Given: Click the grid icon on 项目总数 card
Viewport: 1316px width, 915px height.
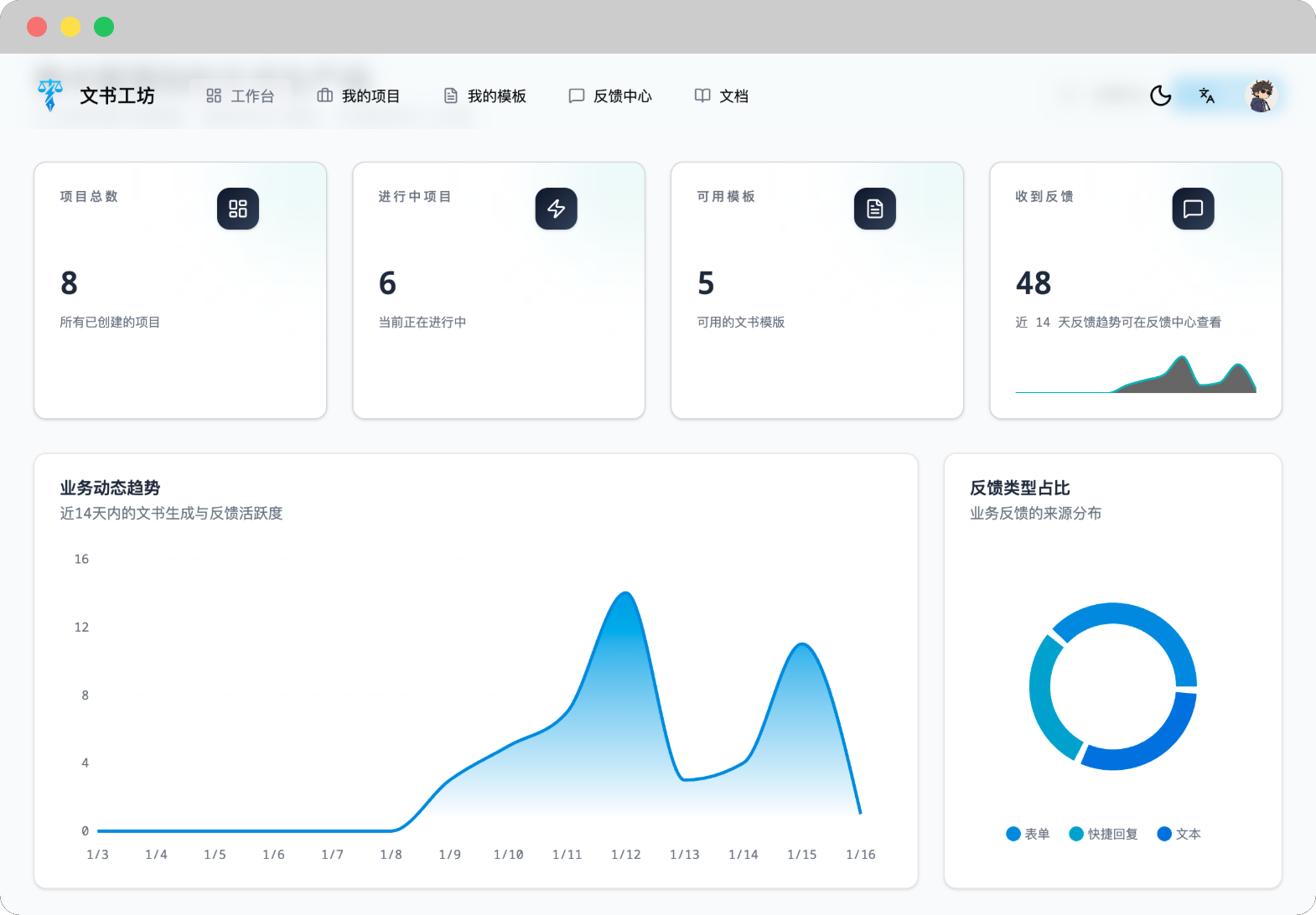Looking at the screenshot, I should point(238,209).
